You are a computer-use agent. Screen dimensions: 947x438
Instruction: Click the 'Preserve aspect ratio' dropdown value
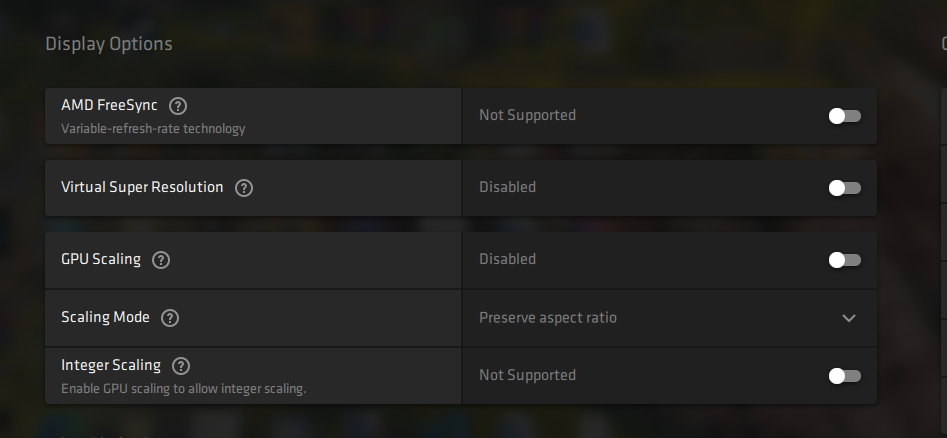point(548,318)
